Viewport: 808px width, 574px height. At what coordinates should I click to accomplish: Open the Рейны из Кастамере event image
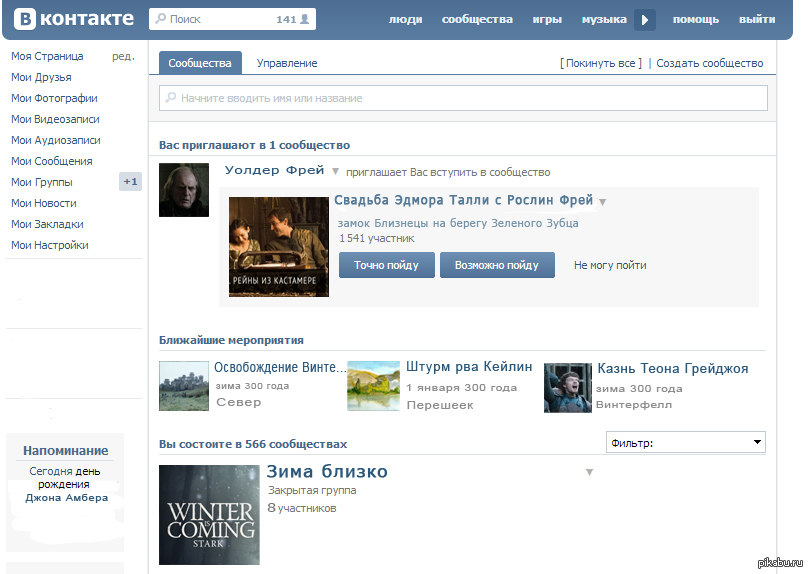tap(279, 247)
